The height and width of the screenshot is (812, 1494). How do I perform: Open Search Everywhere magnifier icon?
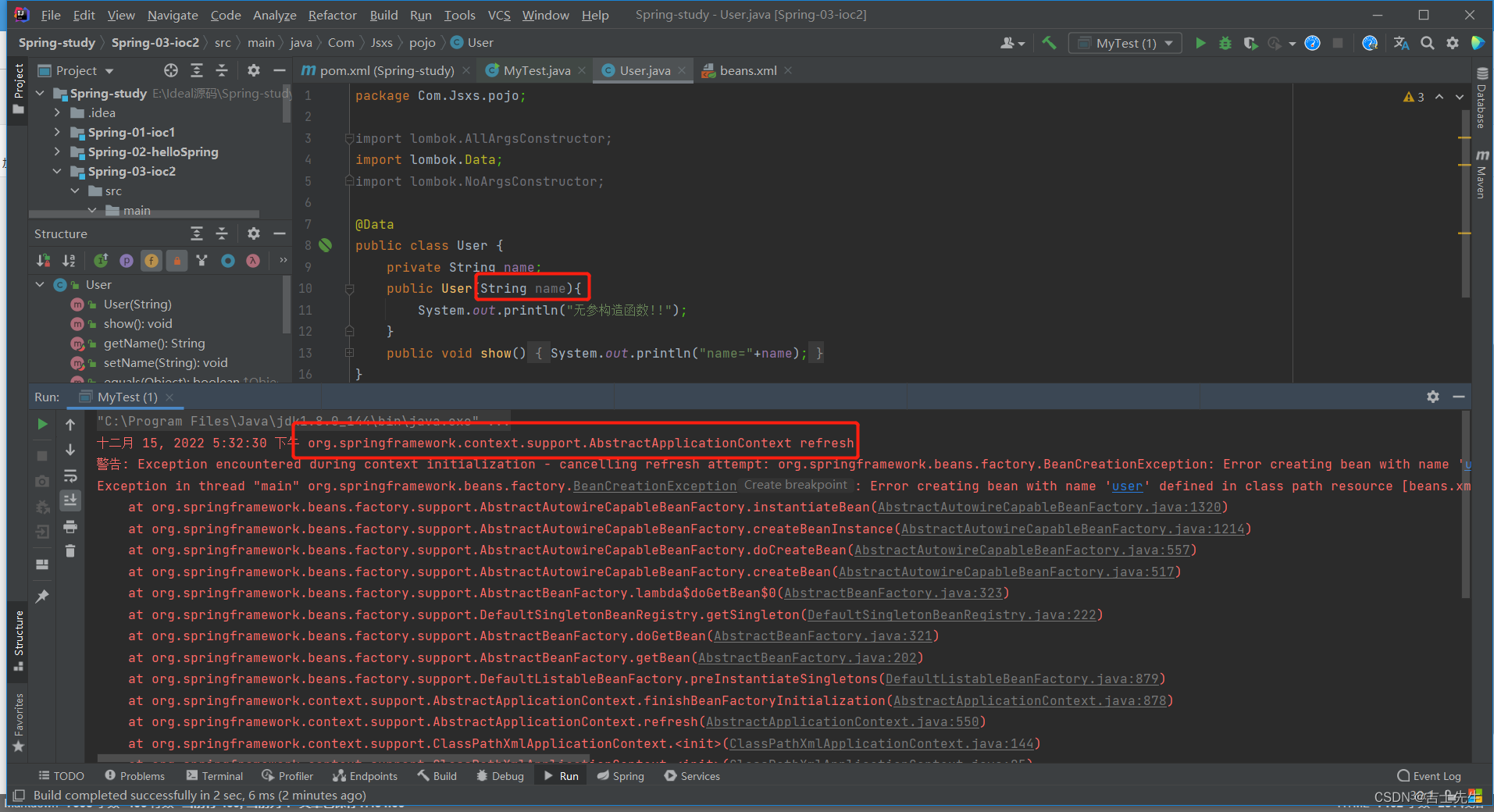coord(1427,44)
